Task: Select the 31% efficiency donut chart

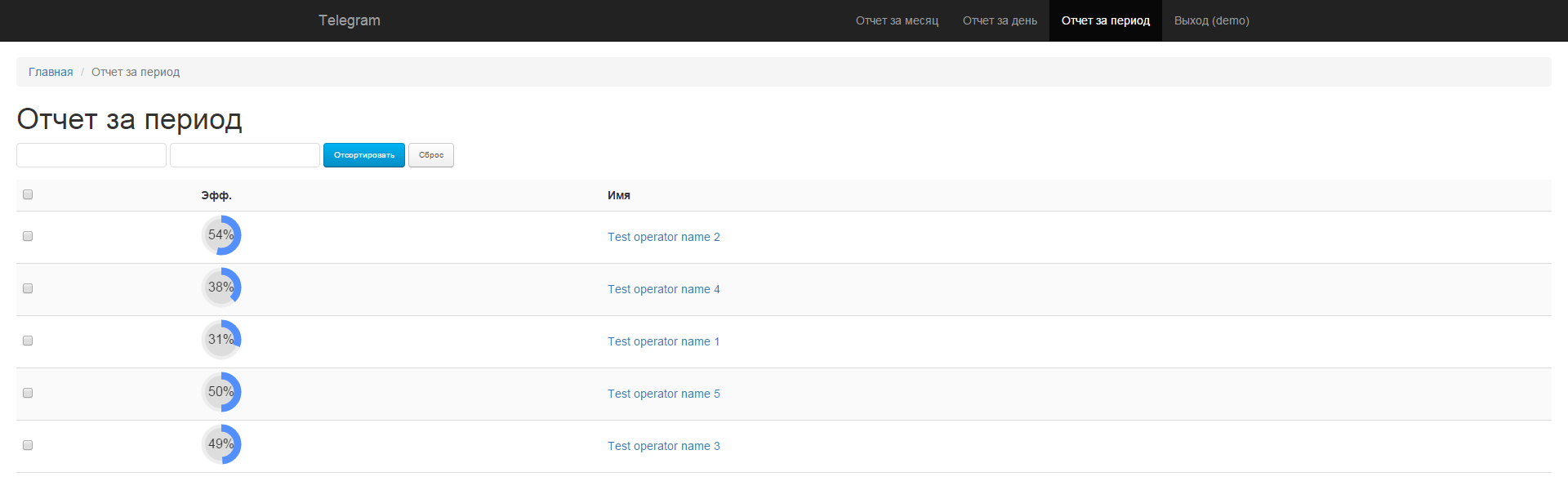Action: (x=221, y=340)
